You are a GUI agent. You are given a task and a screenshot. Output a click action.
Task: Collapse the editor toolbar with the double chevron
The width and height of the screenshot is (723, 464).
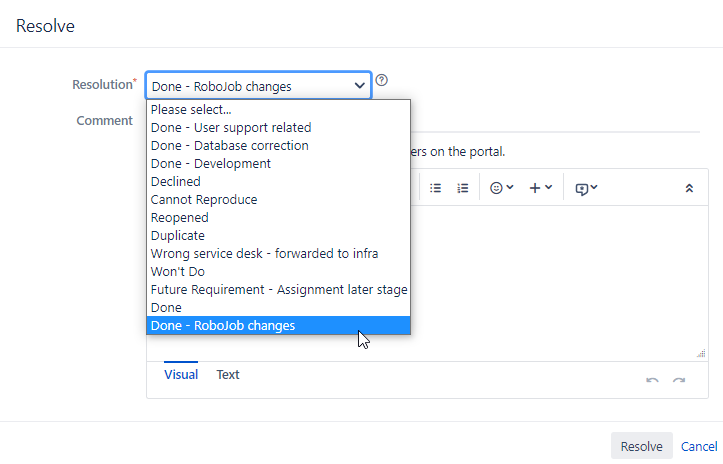pyautogui.click(x=689, y=188)
